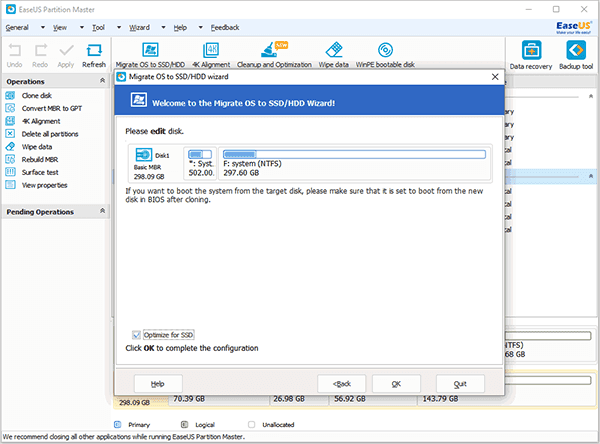The image size is (600, 444).
Task: Collapse the Operations panel
Action: point(102,80)
